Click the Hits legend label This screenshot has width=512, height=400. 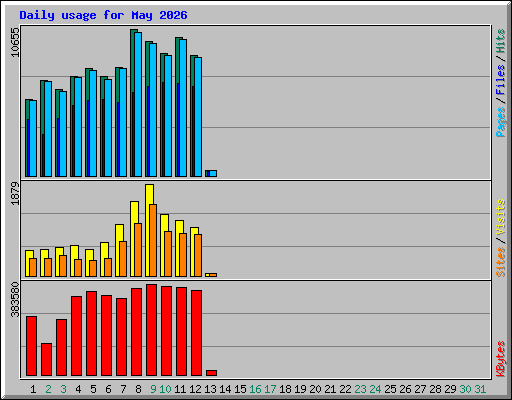pyautogui.click(x=501, y=41)
